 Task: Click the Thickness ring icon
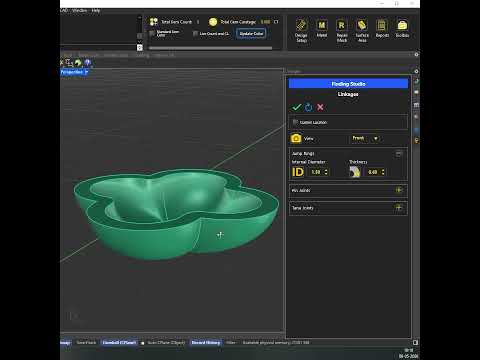click(x=355, y=172)
